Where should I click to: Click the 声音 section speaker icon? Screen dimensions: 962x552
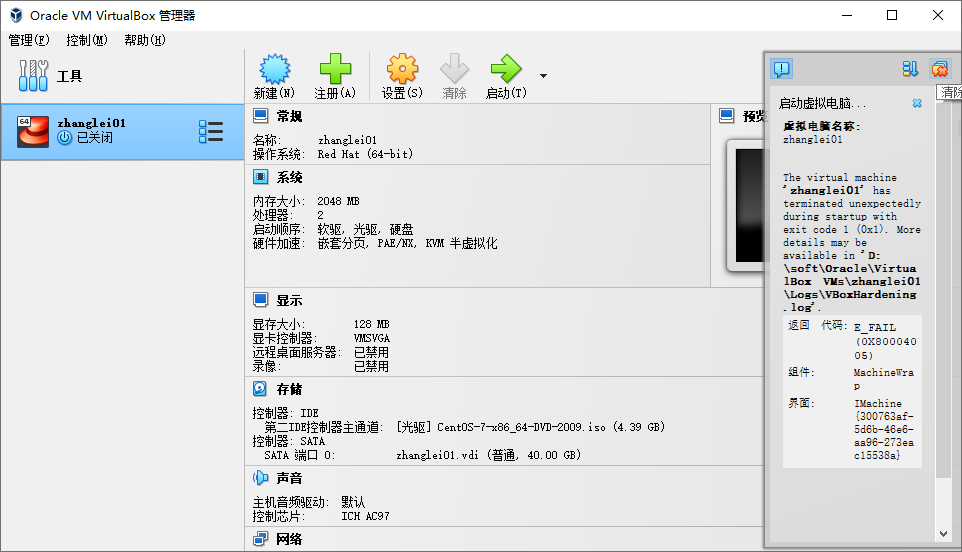click(x=261, y=477)
